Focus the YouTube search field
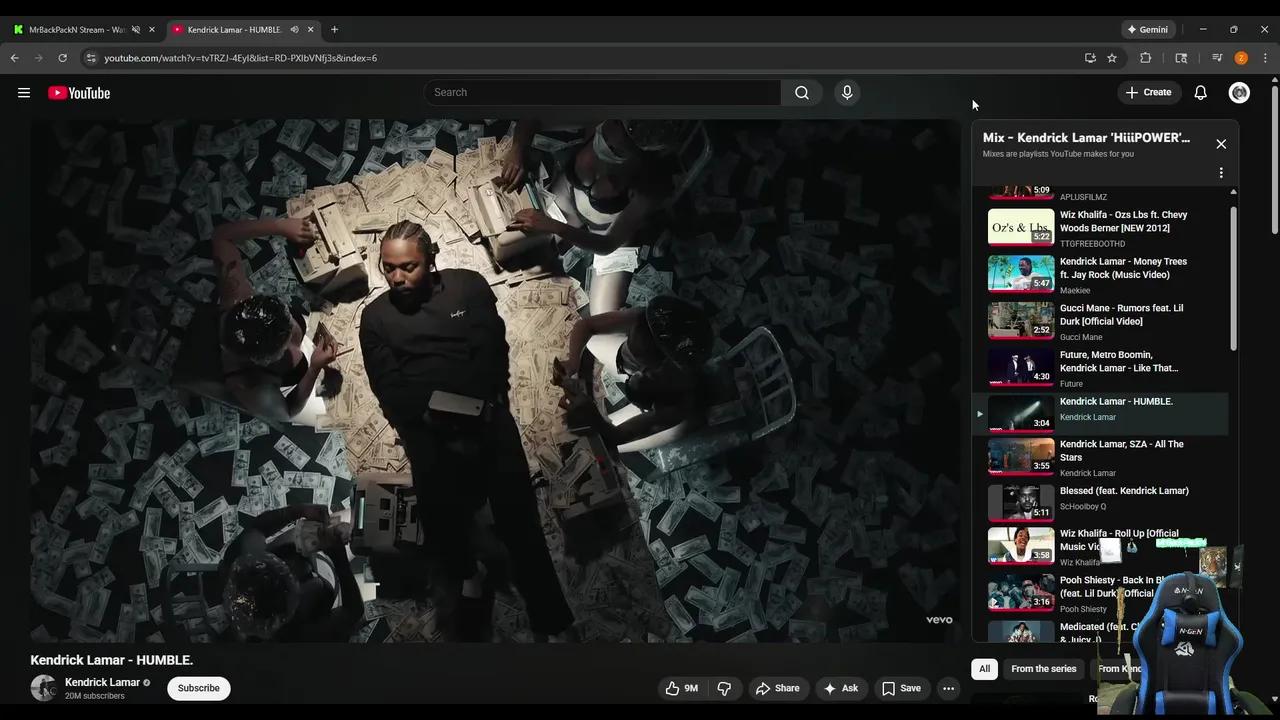The image size is (1280, 720). (602, 92)
